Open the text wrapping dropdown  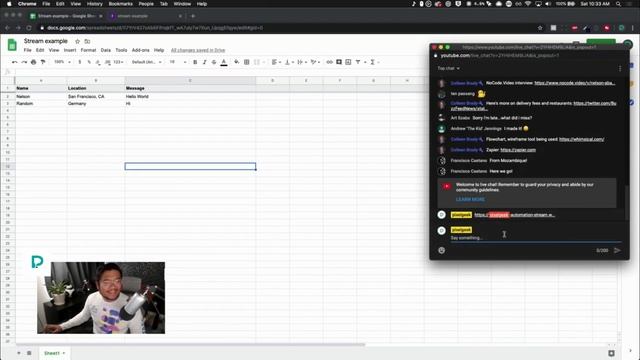[x=302, y=62]
